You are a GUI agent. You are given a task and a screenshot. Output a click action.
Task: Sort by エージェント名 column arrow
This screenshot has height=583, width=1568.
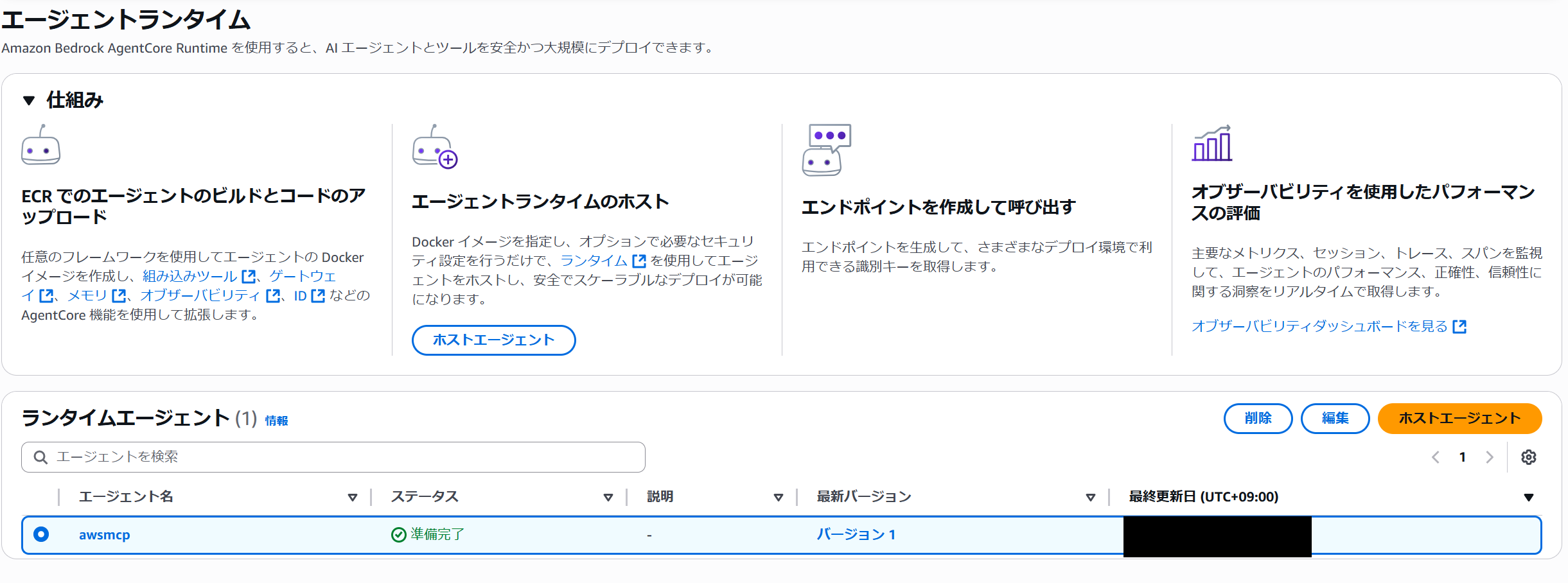point(352,498)
